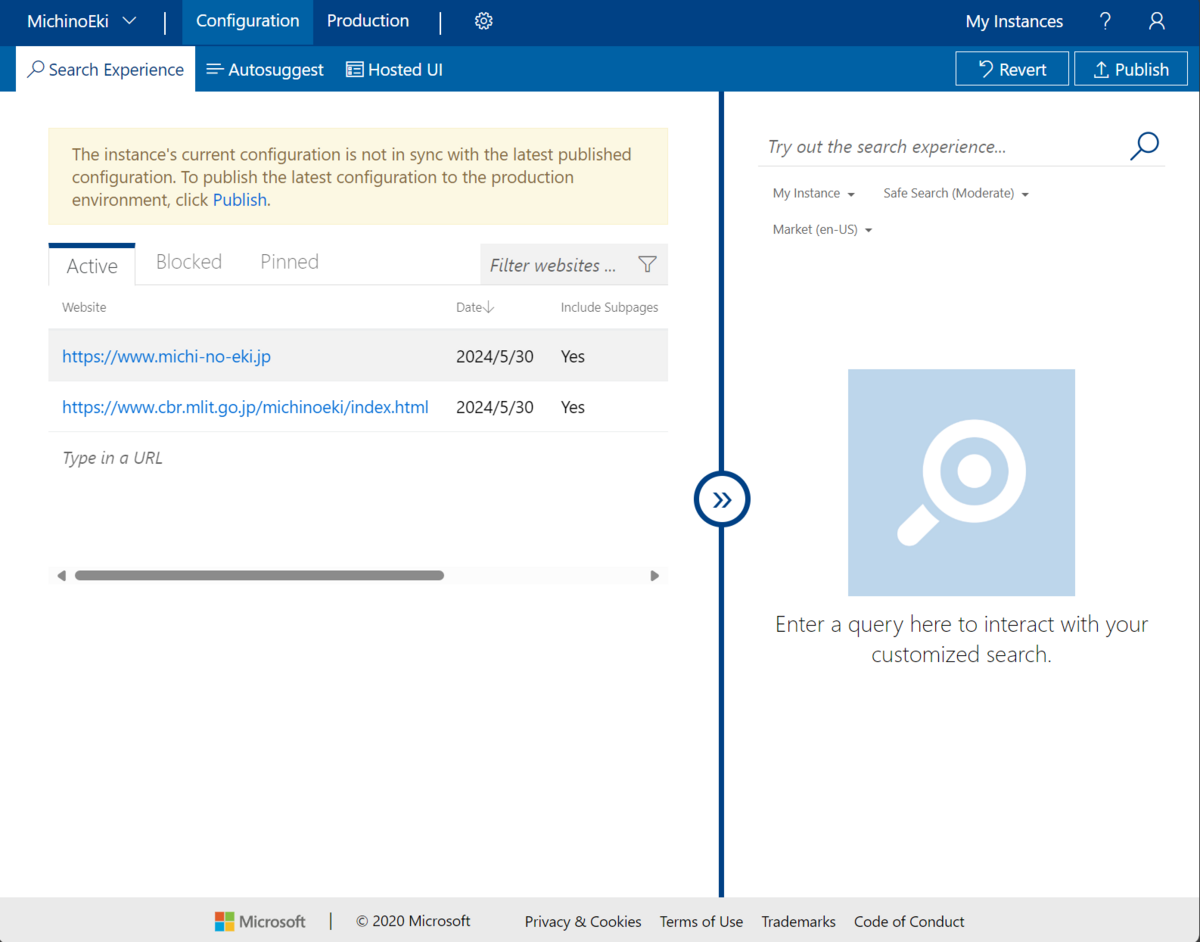Screen dimensions: 1200x942
Task: Open the https://www.michi-no-eki.jp link
Action: coord(166,356)
